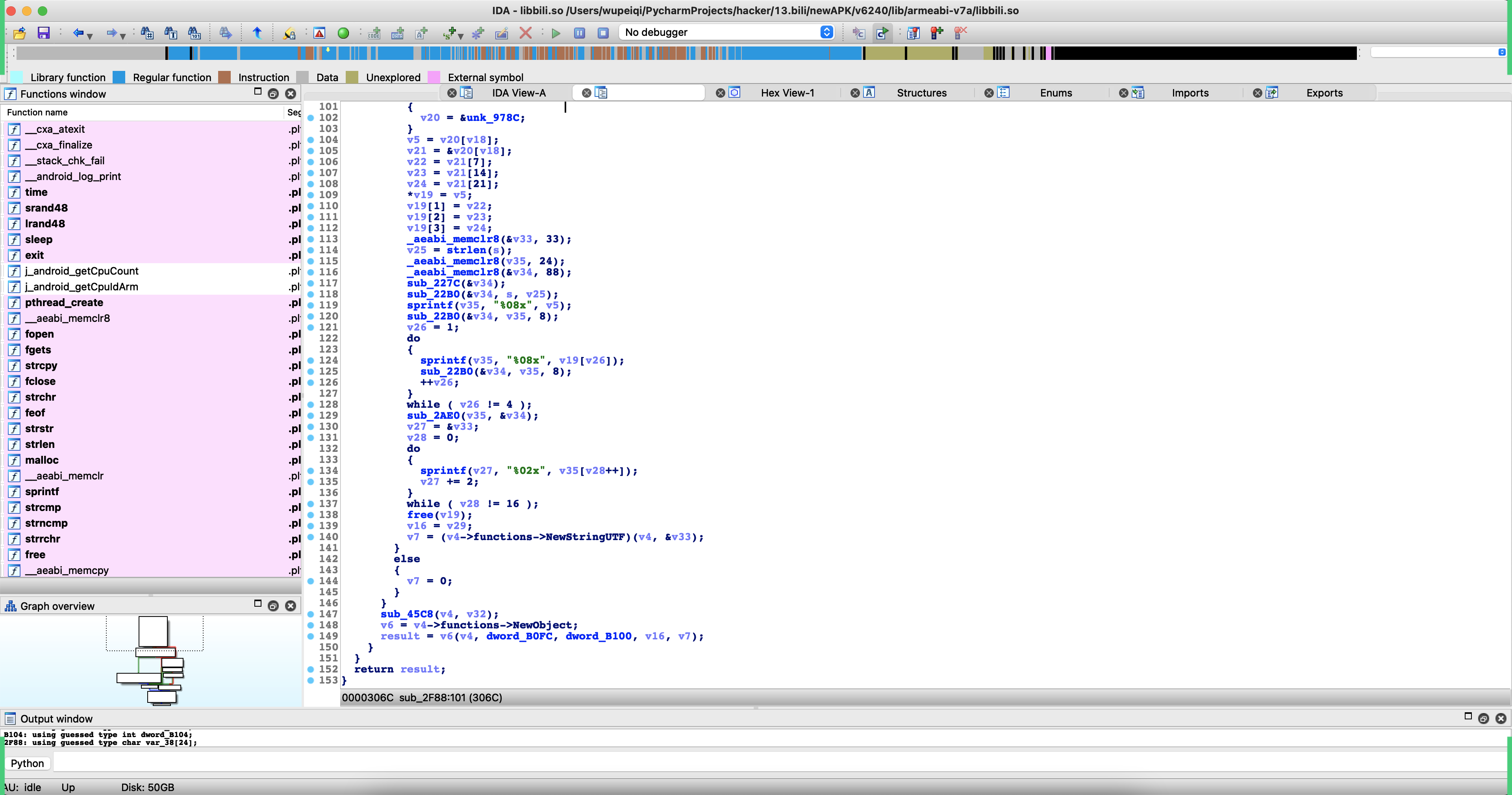Click the Library function legend swatch

[x=17, y=77]
